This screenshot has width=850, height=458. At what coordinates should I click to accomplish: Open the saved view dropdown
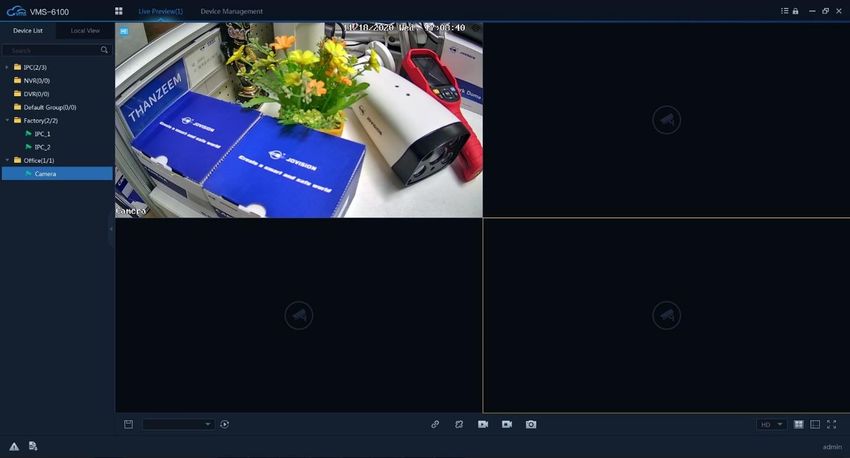(x=178, y=424)
